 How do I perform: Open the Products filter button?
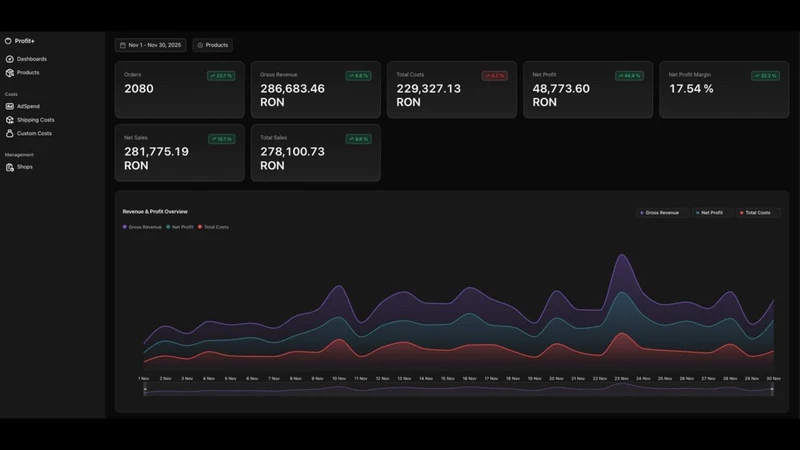[x=213, y=45]
